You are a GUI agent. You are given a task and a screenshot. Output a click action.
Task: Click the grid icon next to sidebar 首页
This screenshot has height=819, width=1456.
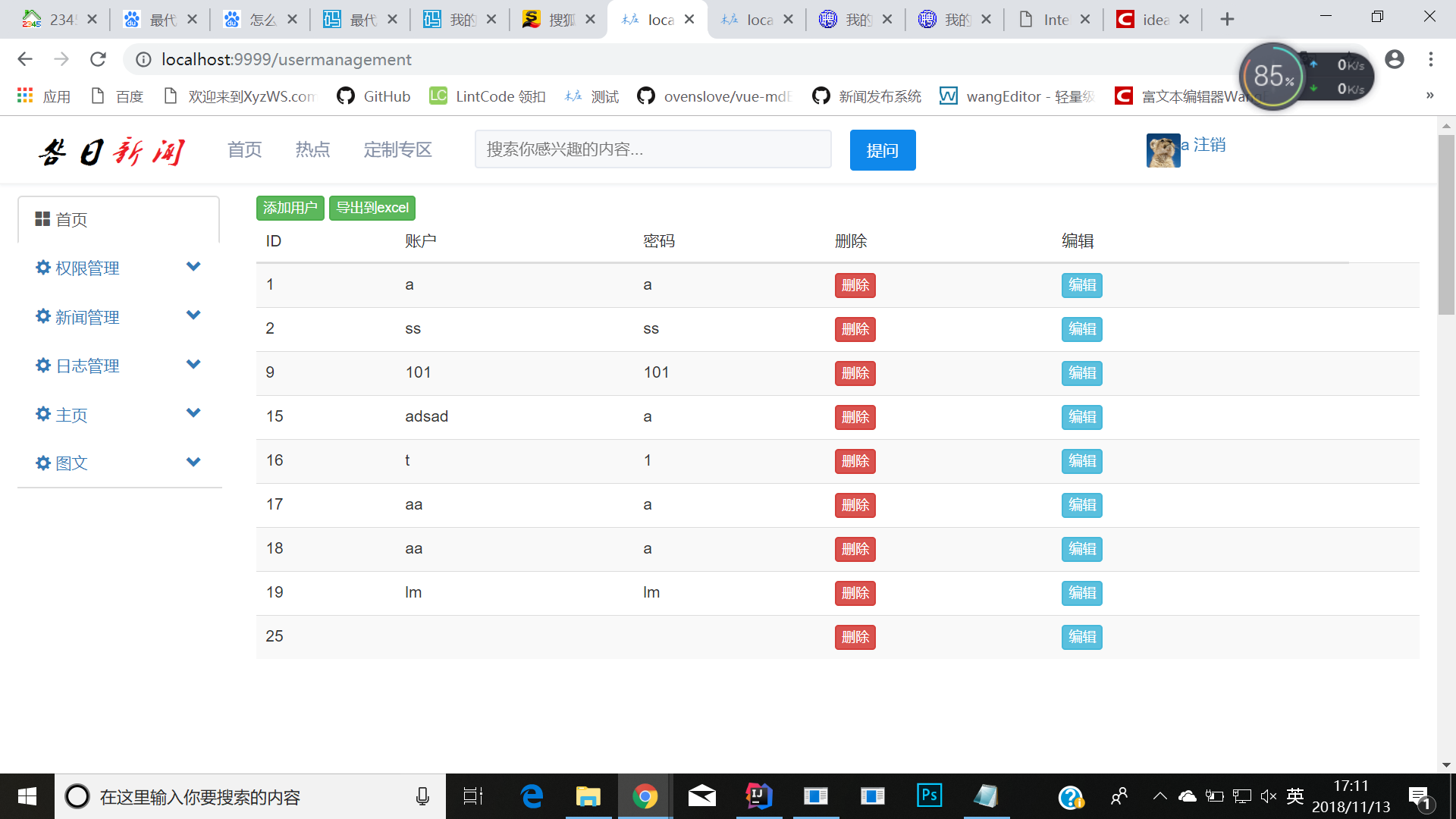[42, 219]
